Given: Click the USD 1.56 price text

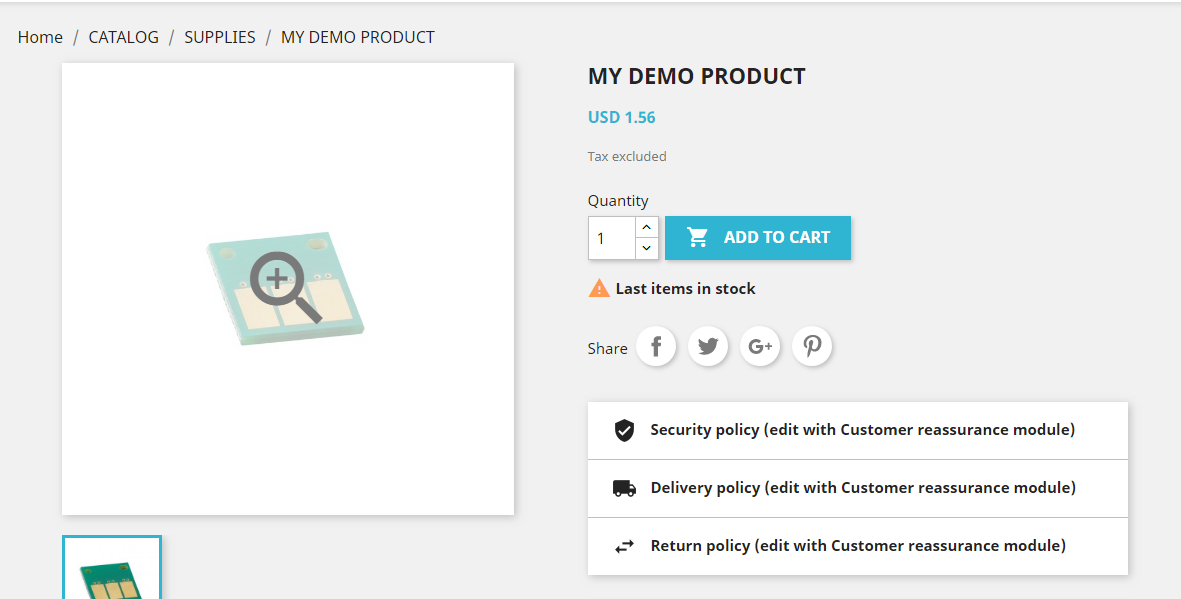Looking at the screenshot, I should tap(622, 117).
